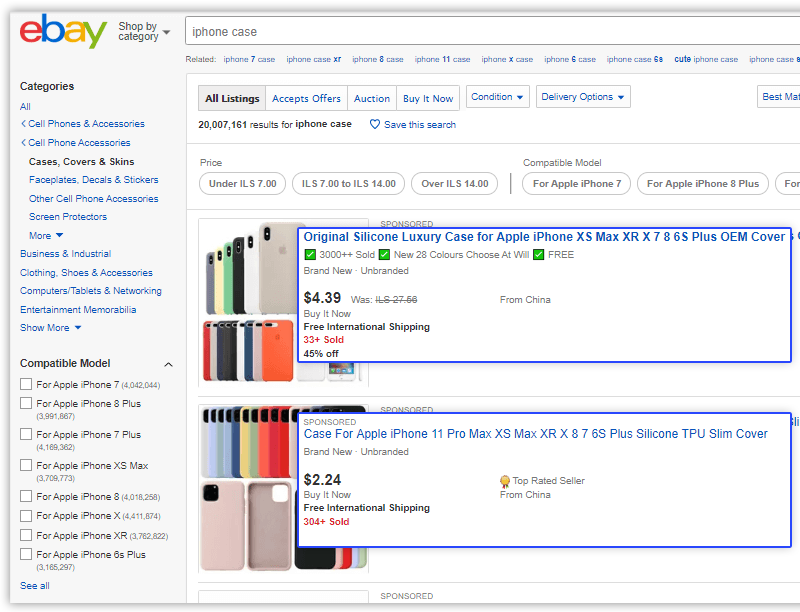800x612 pixels.
Task: Switch to the Buy It Now tab
Action: [428, 98]
